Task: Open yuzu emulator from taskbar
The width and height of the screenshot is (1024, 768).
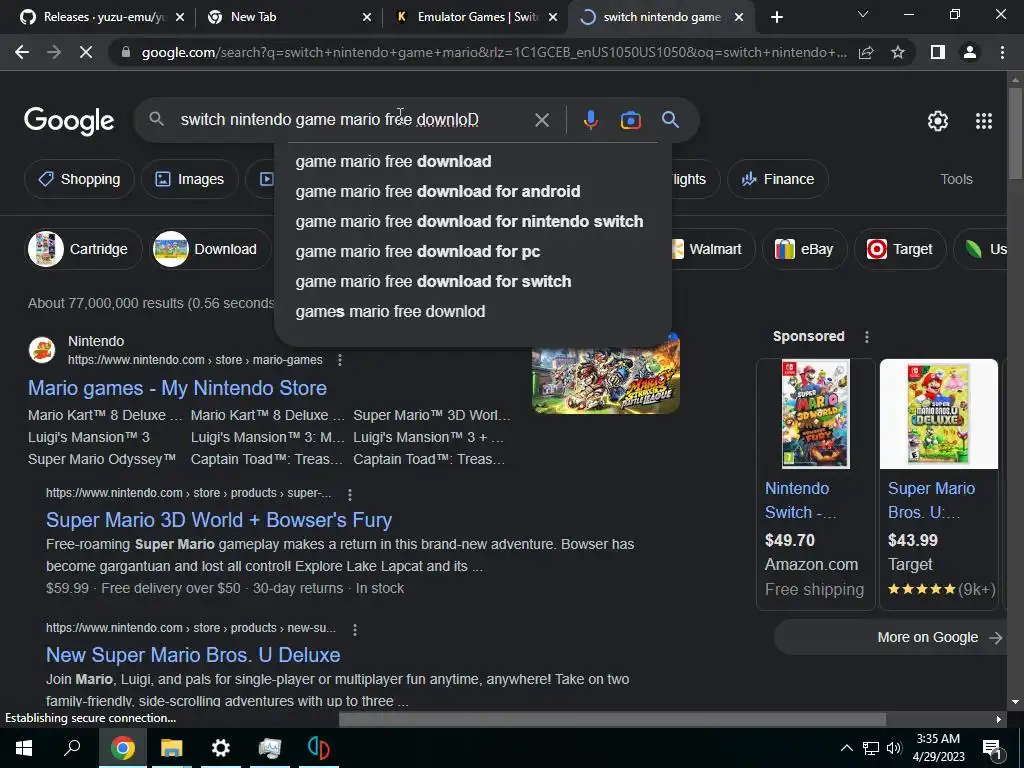Action: click(x=319, y=748)
